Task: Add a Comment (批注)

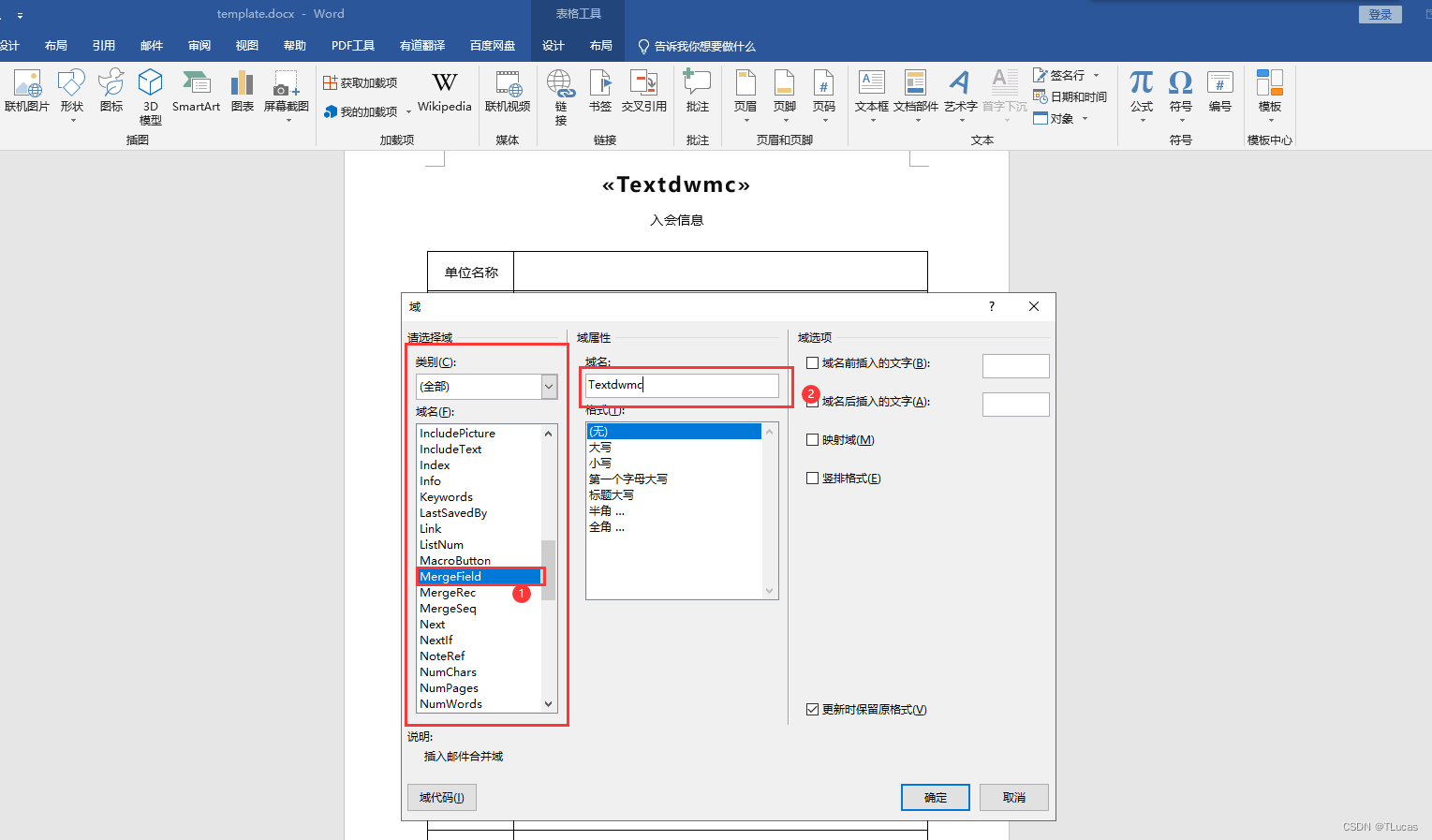Action: coord(698,91)
